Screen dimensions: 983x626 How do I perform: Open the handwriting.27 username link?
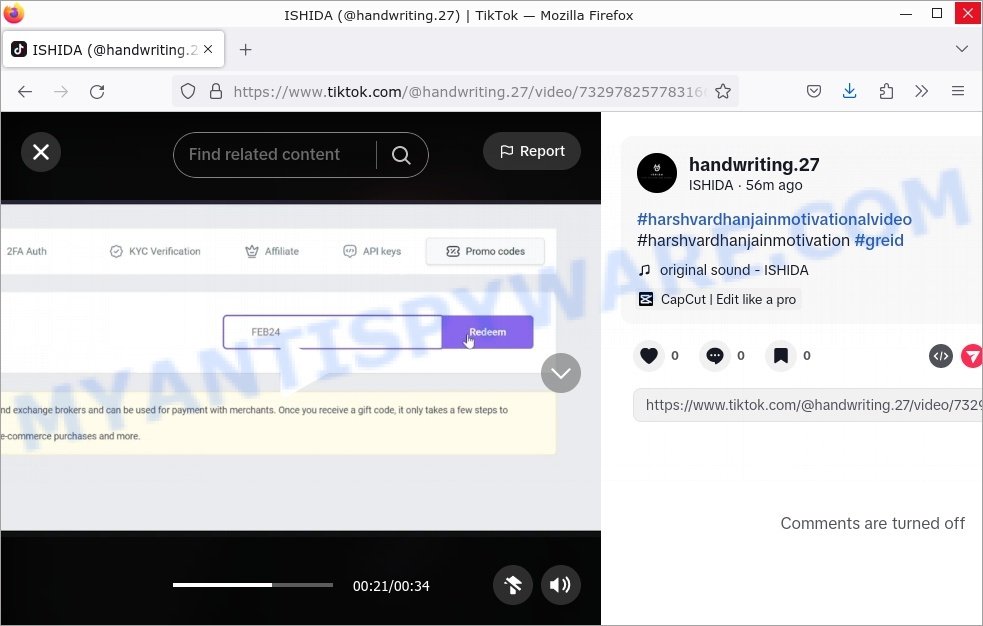coord(754,164)
